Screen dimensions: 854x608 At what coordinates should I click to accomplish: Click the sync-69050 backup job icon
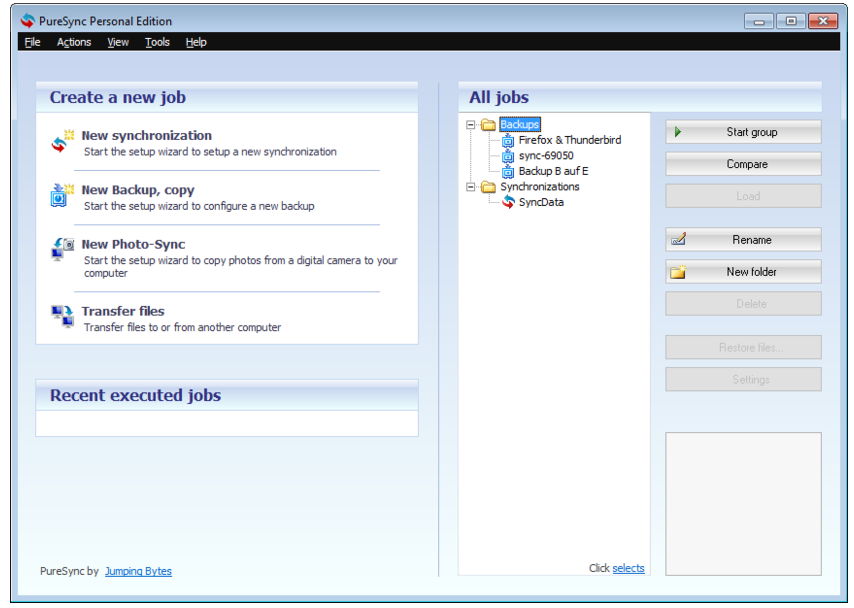click(x=508, y=156)
